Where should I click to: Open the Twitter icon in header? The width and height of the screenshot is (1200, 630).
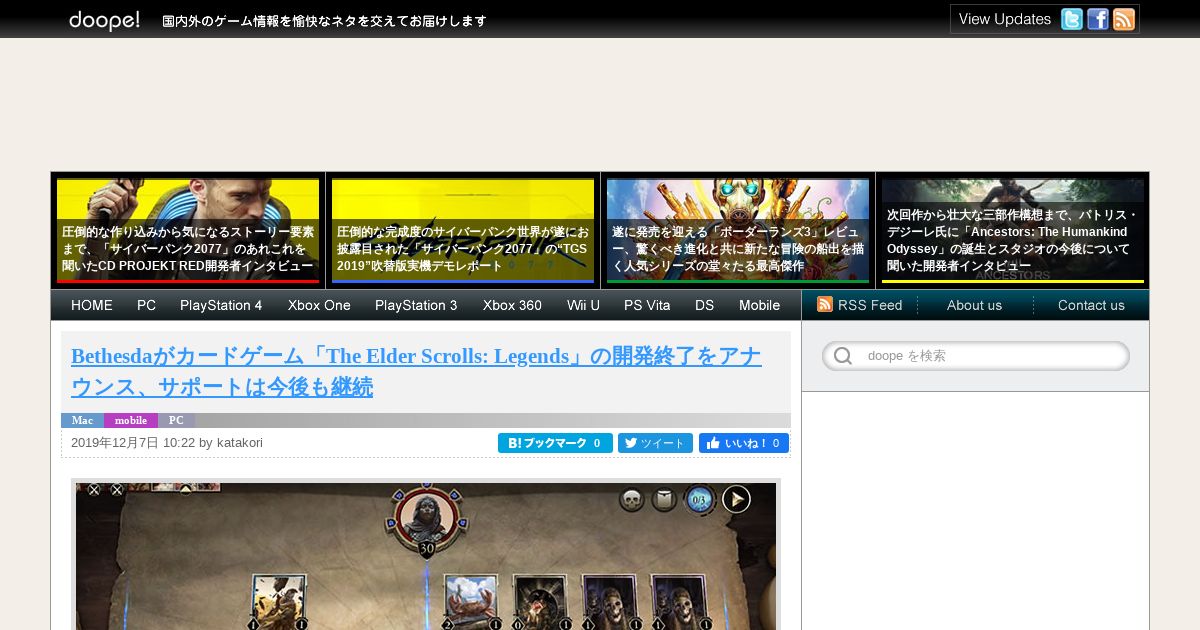[x=1072, y=19]
